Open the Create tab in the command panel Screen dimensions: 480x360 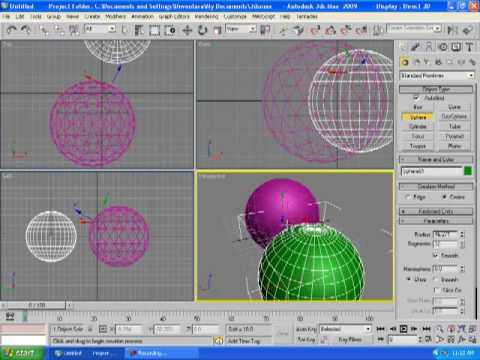(x=404, y=47)
